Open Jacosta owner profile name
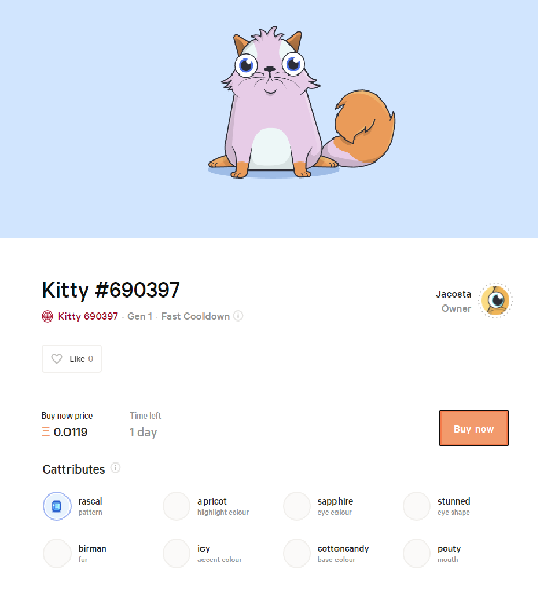The width and height of the screenshot is (538, 598). click(453, 294)
